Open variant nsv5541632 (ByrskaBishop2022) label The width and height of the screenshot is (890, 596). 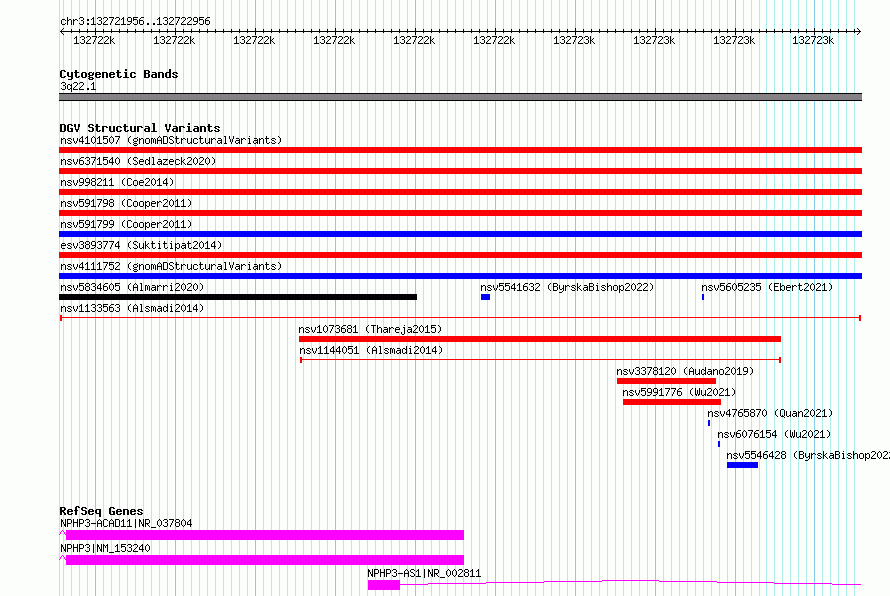[x=567, y=287]
